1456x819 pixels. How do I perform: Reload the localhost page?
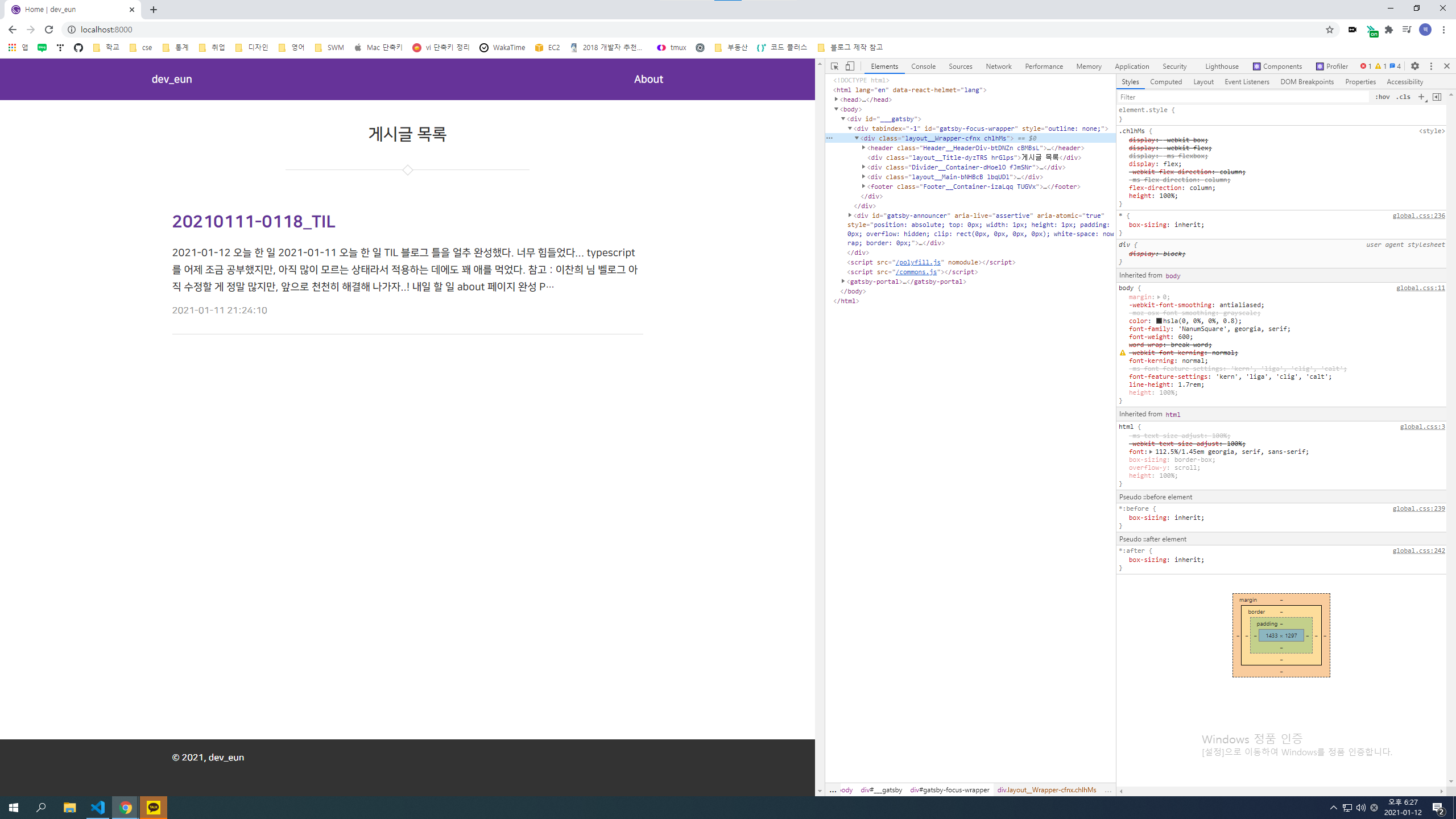pyautogui.click(x=49, y=30)
